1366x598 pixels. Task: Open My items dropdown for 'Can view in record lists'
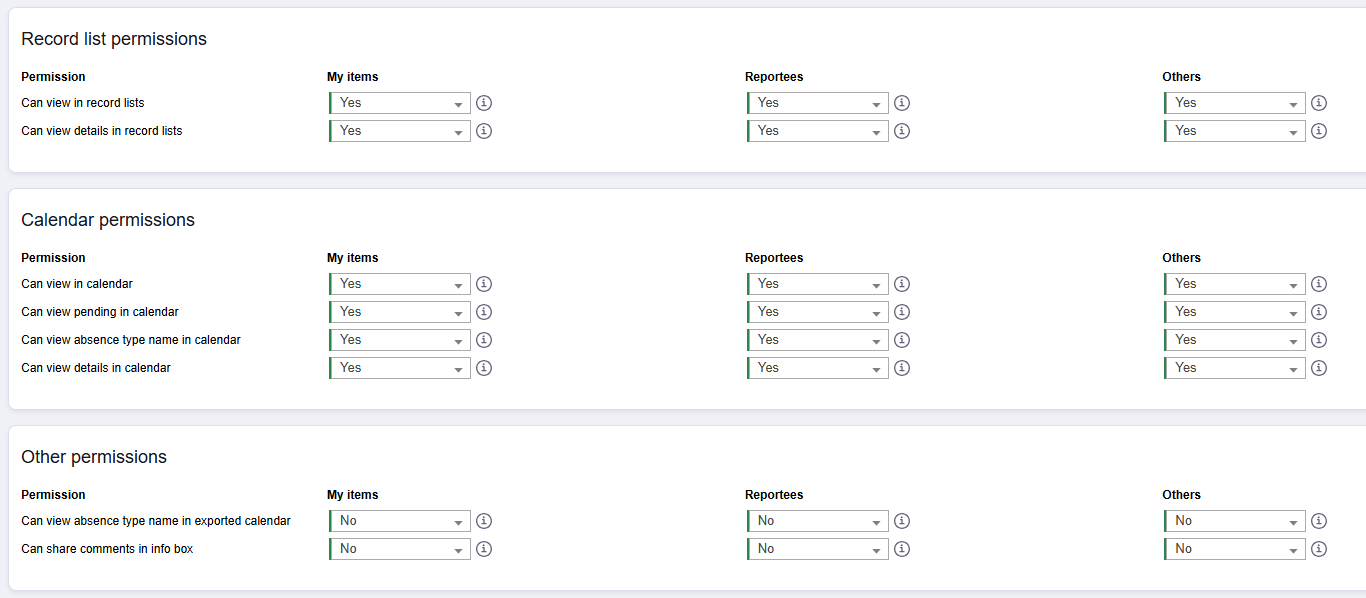tap(400, 103)
